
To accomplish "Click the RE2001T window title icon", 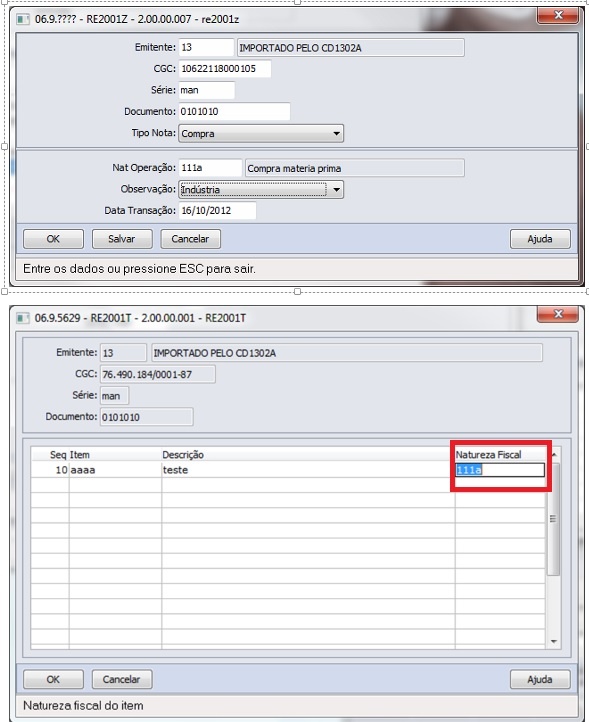I will (23, 318).
